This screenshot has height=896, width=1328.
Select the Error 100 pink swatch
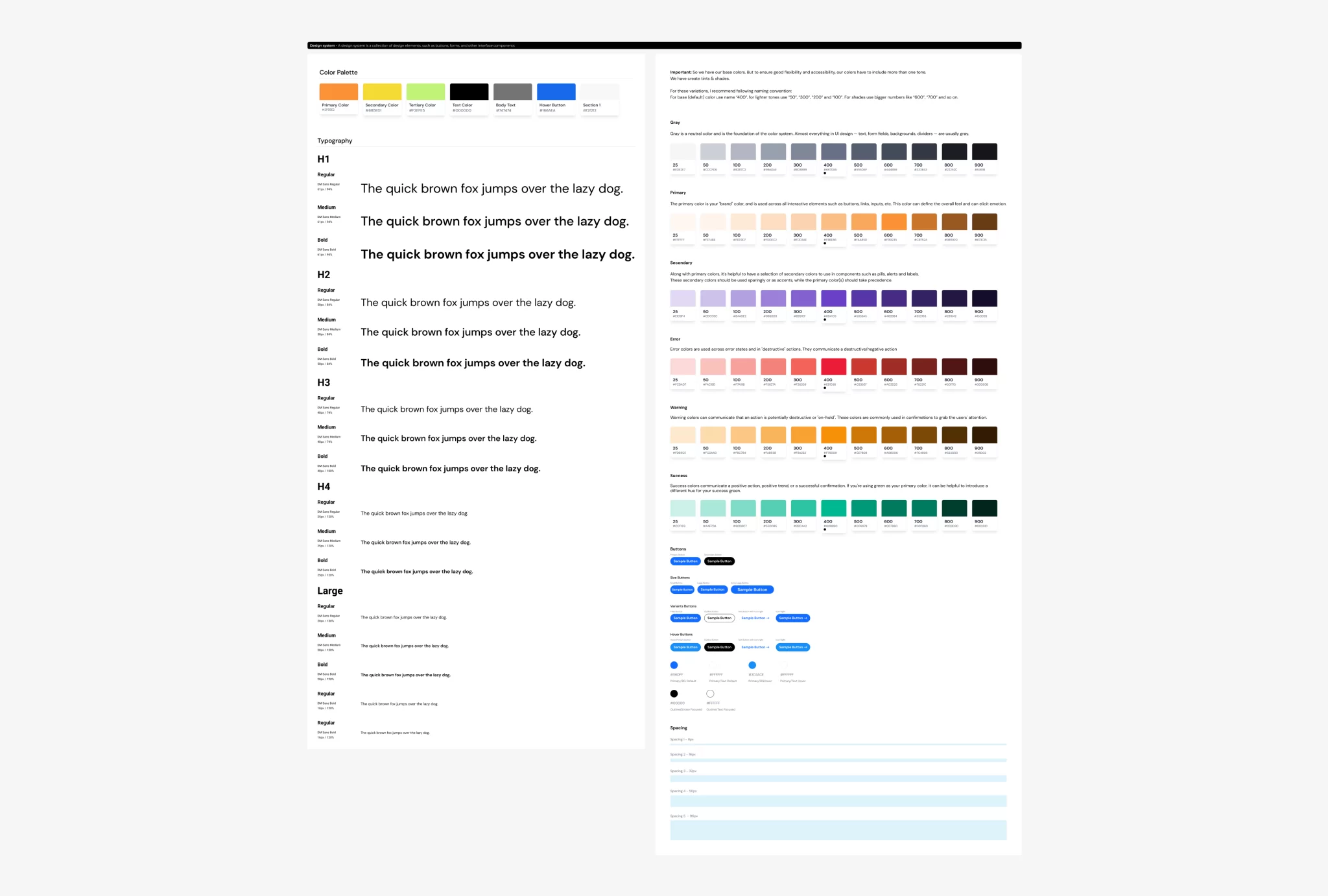tap(743, 366)
